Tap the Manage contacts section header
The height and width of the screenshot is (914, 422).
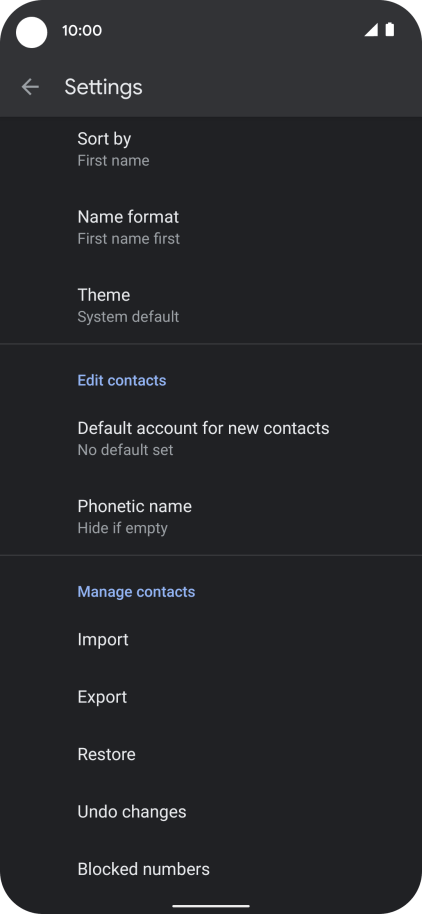[x=136, y=592]
